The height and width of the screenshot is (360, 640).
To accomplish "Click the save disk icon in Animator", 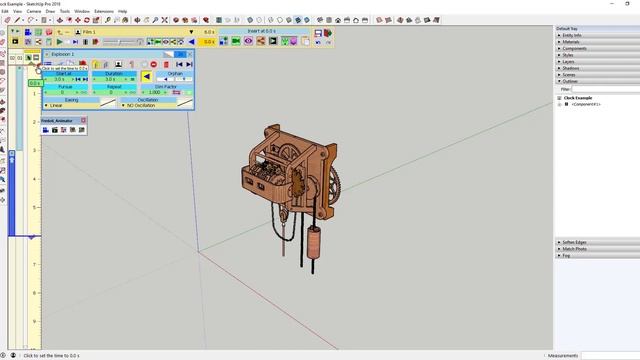I will click(x=318, y=33).
